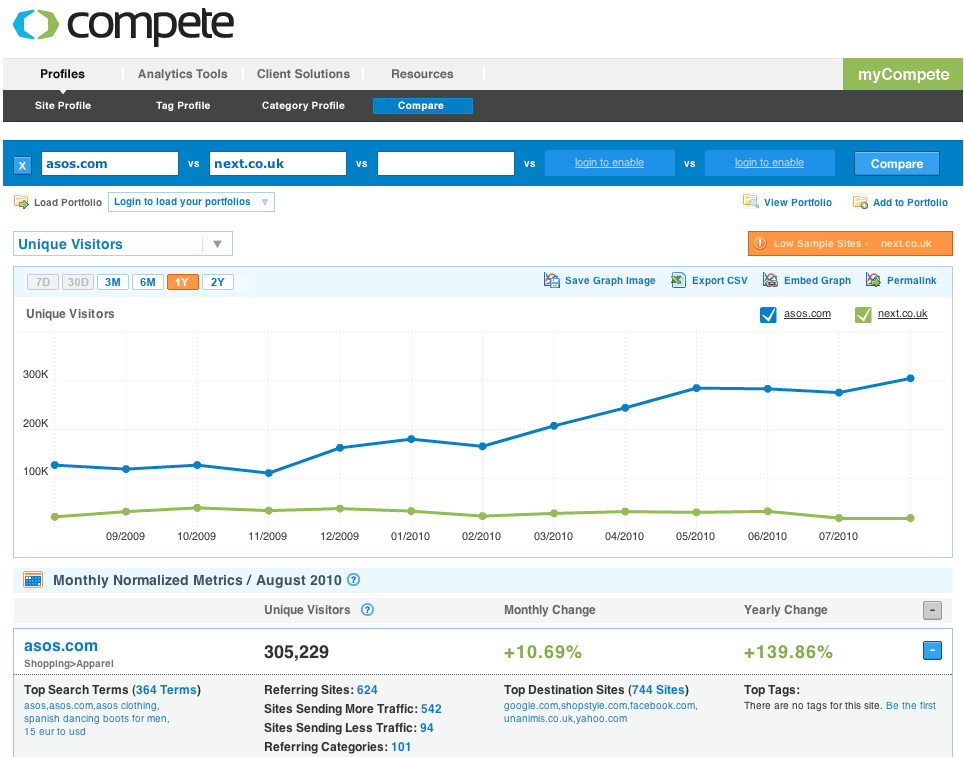Click the myCompete button

(903, 74)
